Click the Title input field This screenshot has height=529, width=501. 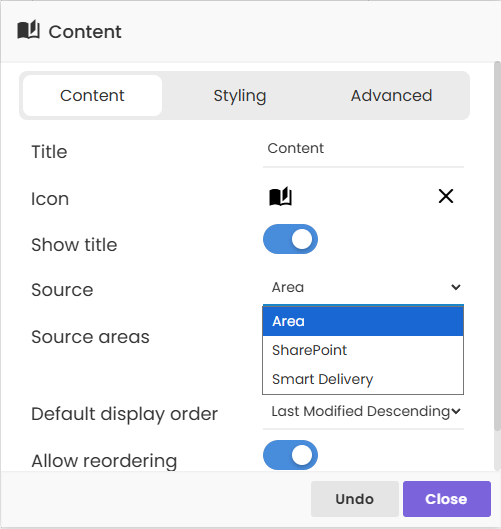363,149
